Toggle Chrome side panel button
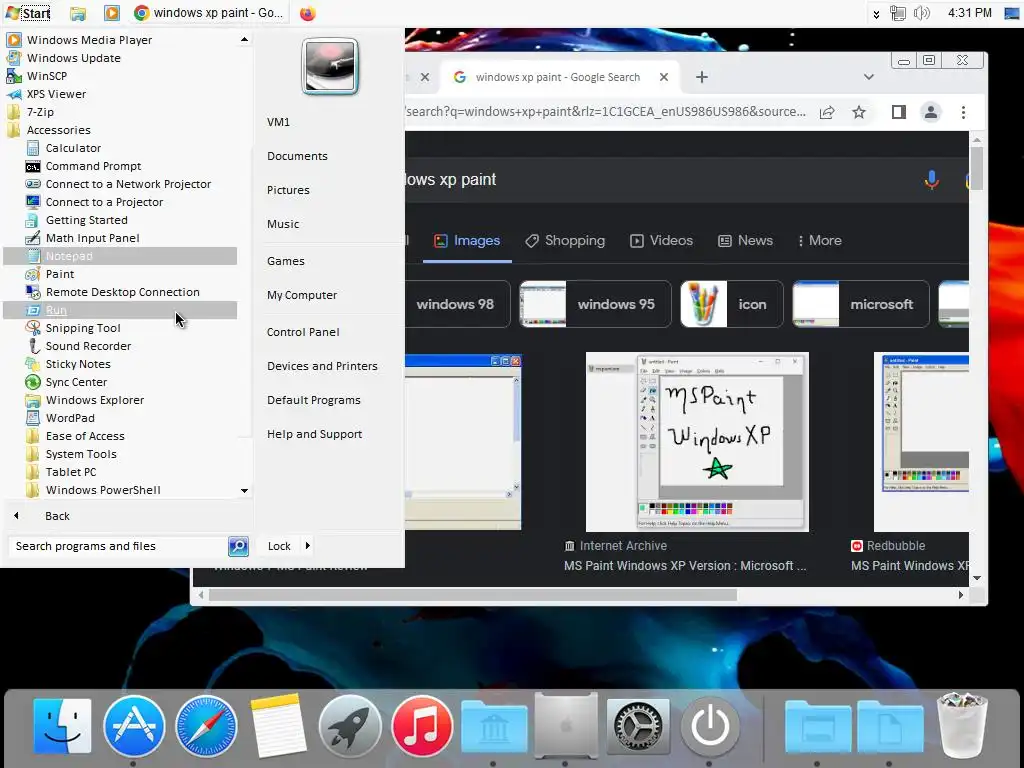The image size is (1024, 768). click(x=899, y=112)
